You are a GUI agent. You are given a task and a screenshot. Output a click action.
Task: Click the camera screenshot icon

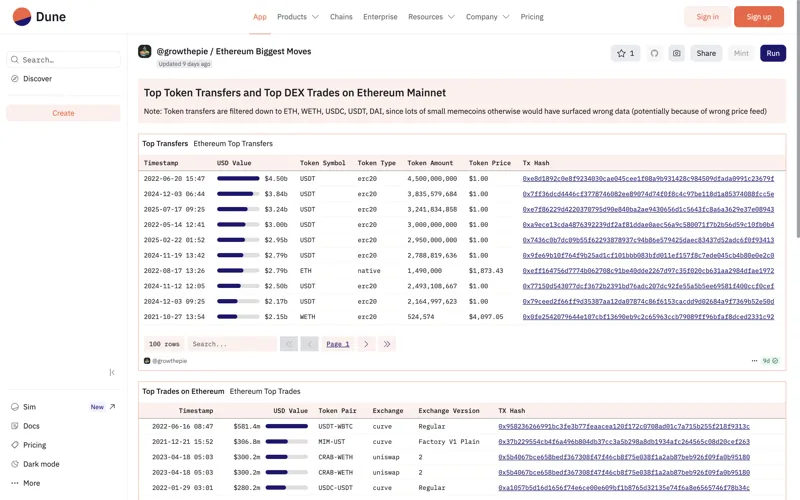(677, 53)
